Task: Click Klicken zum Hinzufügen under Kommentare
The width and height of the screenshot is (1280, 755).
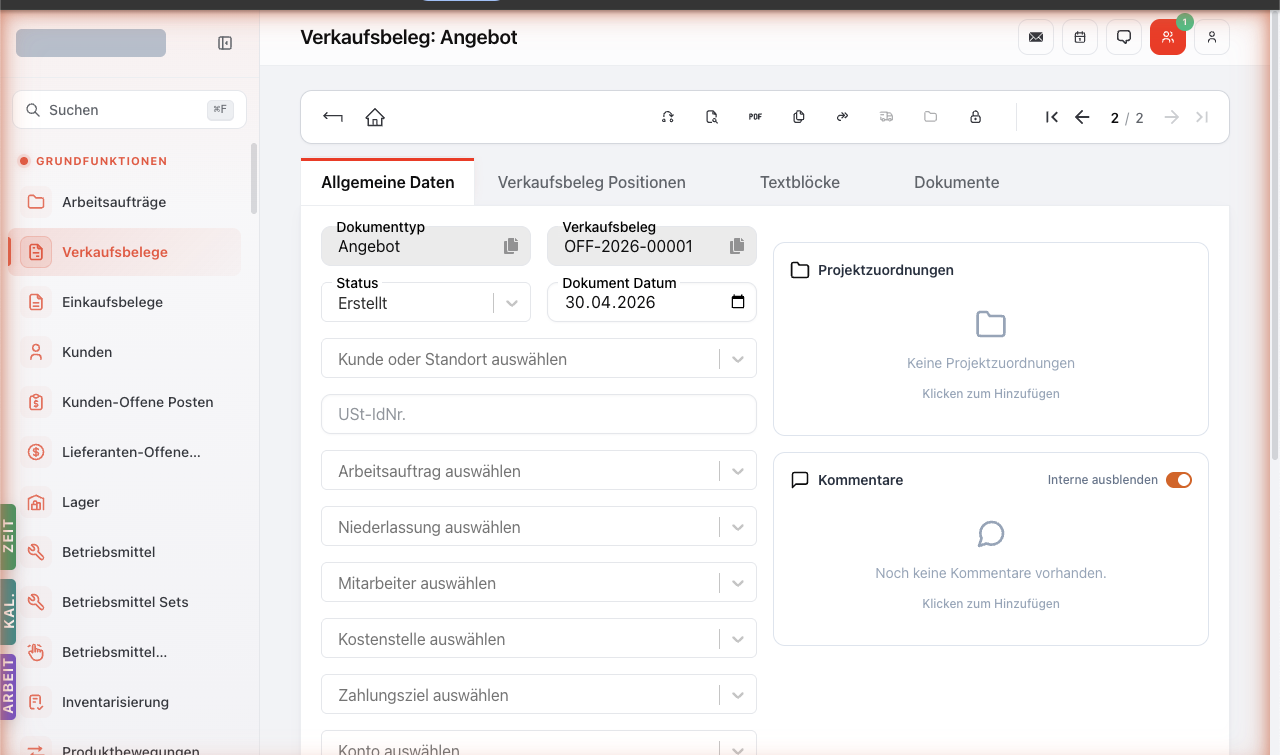Action: 991,604
